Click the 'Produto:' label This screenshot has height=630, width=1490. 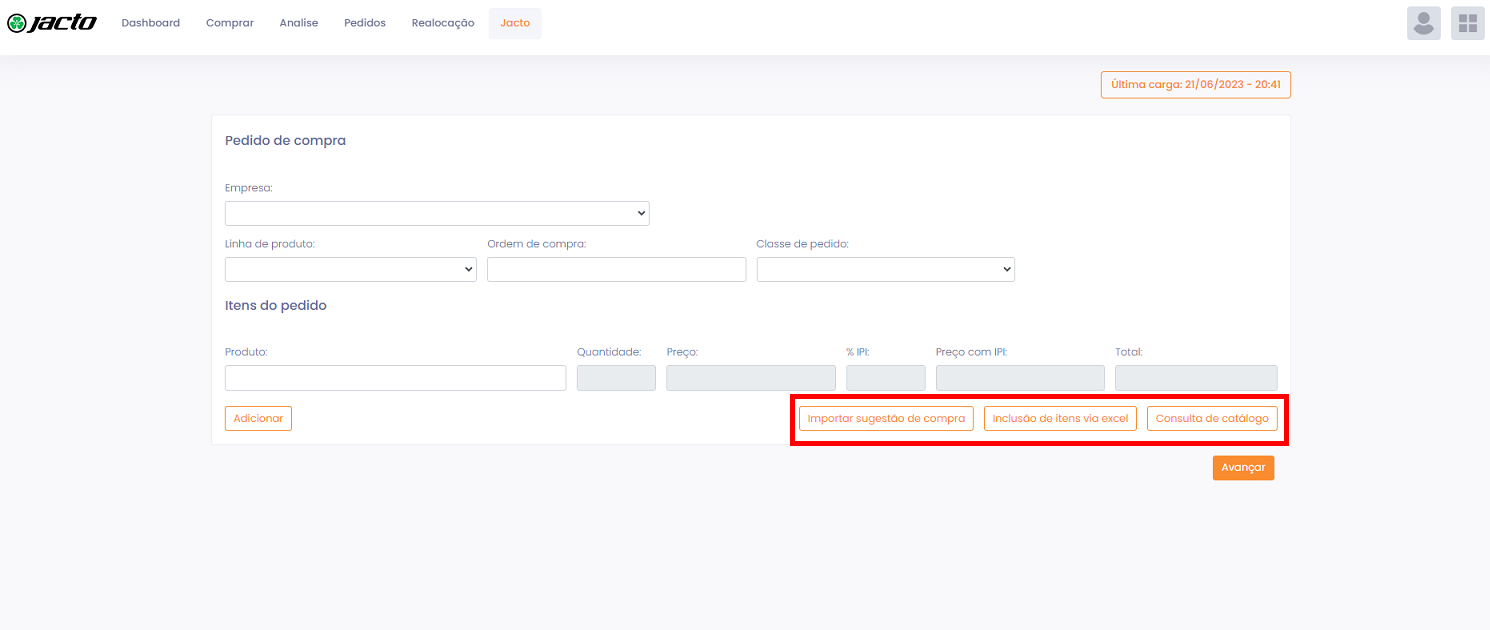246,352
